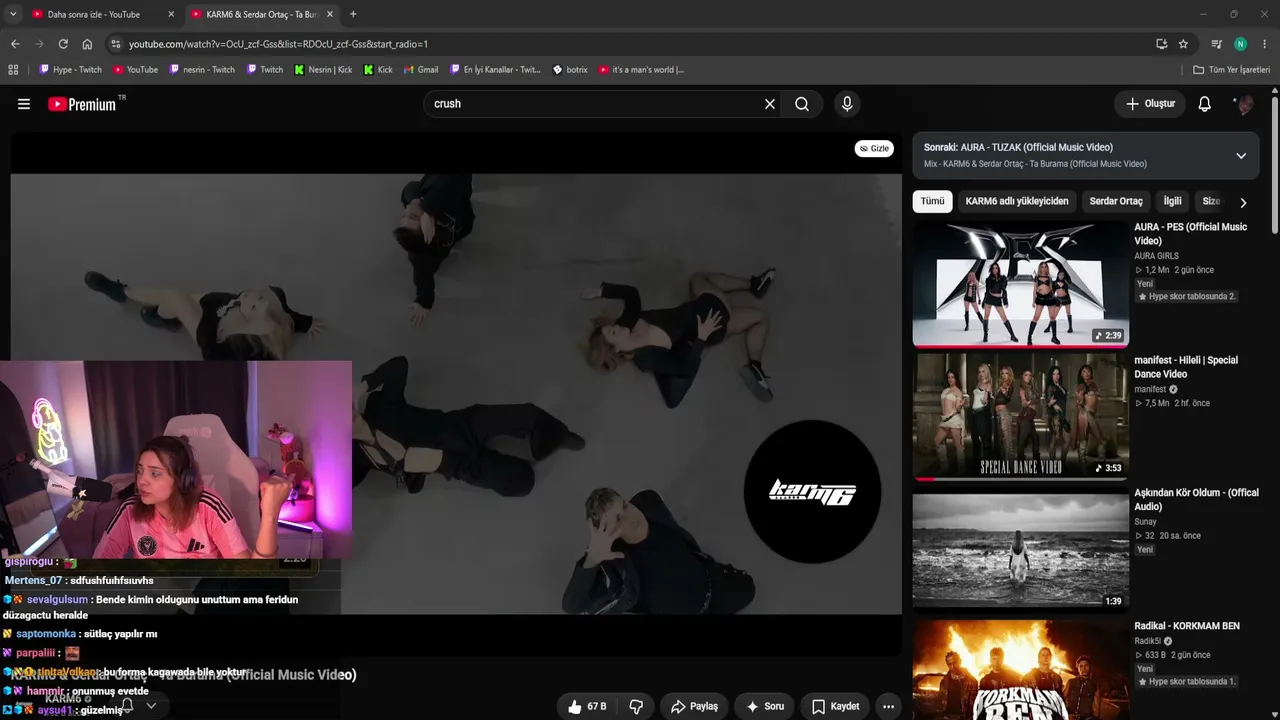1280x720 pixels.
Task: Close the KARM6 & Serdar Ortaç tab
Action: (x=330, y=14)
